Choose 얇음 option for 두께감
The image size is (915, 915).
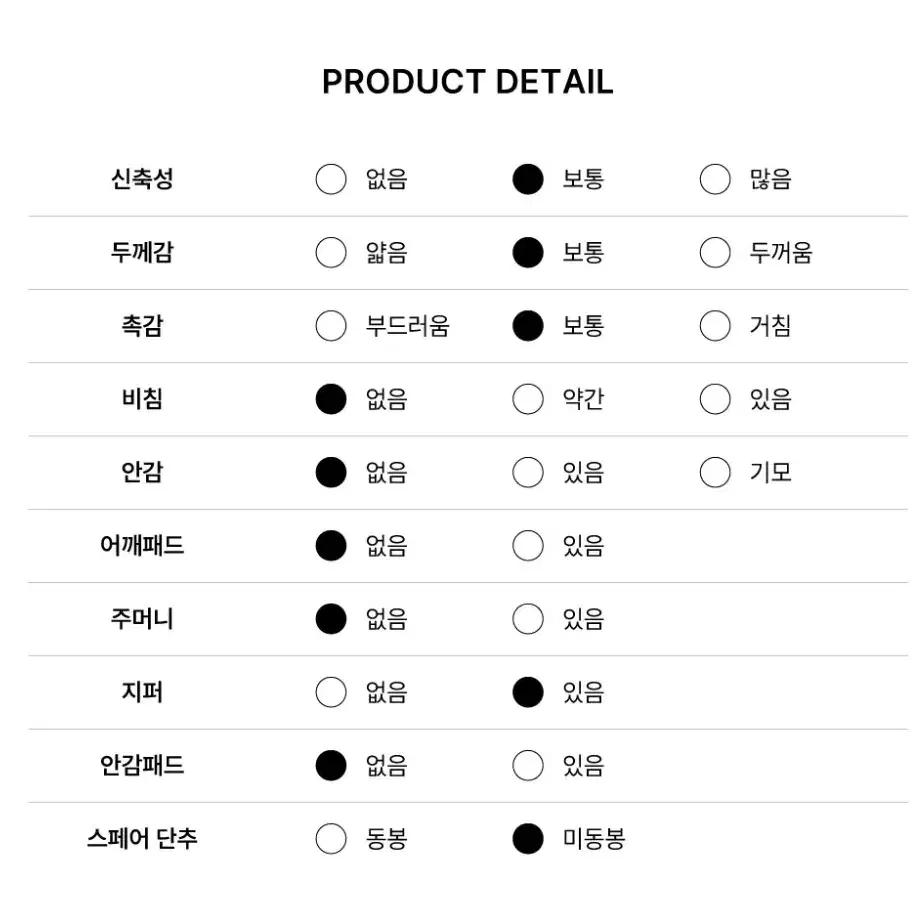click(331, 253)
